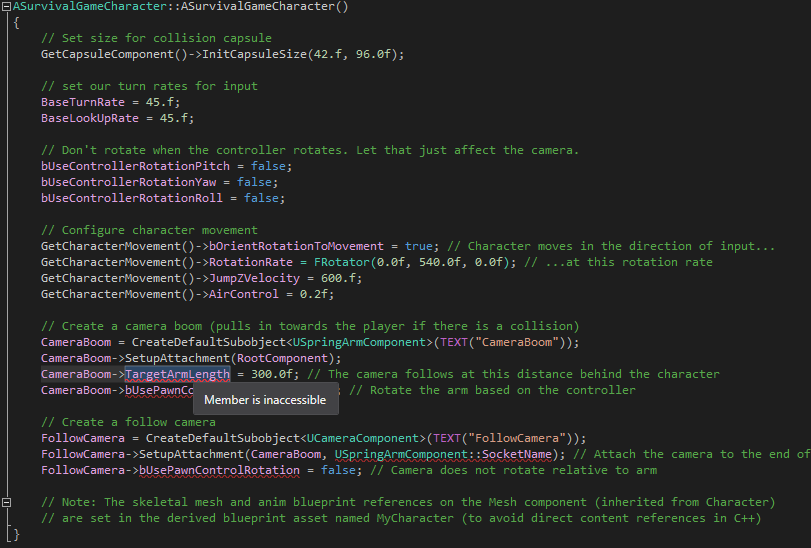811x548 pixels.
Task: Click MyCharacter in the bottom comment
Action: (x=415, y=519)
